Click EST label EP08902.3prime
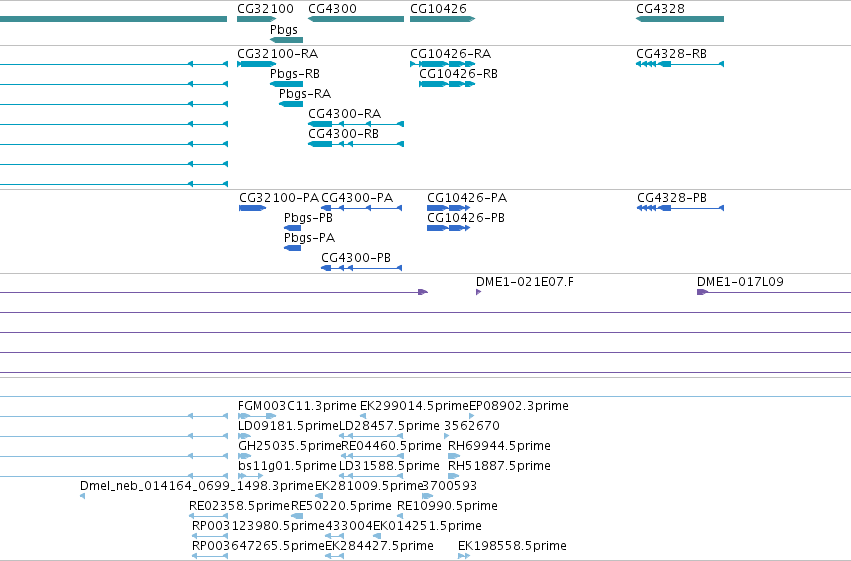 (x=518, y=406)
